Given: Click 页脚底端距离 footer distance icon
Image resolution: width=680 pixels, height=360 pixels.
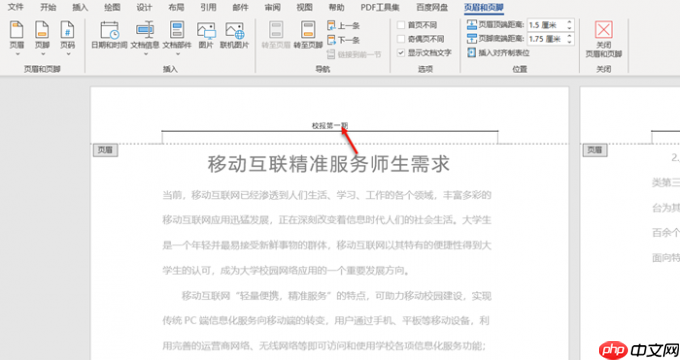Looking at the screenshot, I should (x=472, y=39).
